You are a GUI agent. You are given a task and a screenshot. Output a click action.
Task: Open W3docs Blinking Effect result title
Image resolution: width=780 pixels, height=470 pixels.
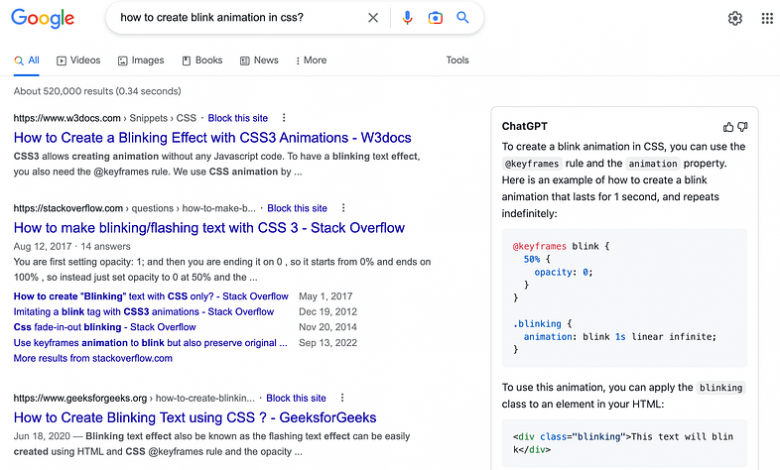point(212,138)
